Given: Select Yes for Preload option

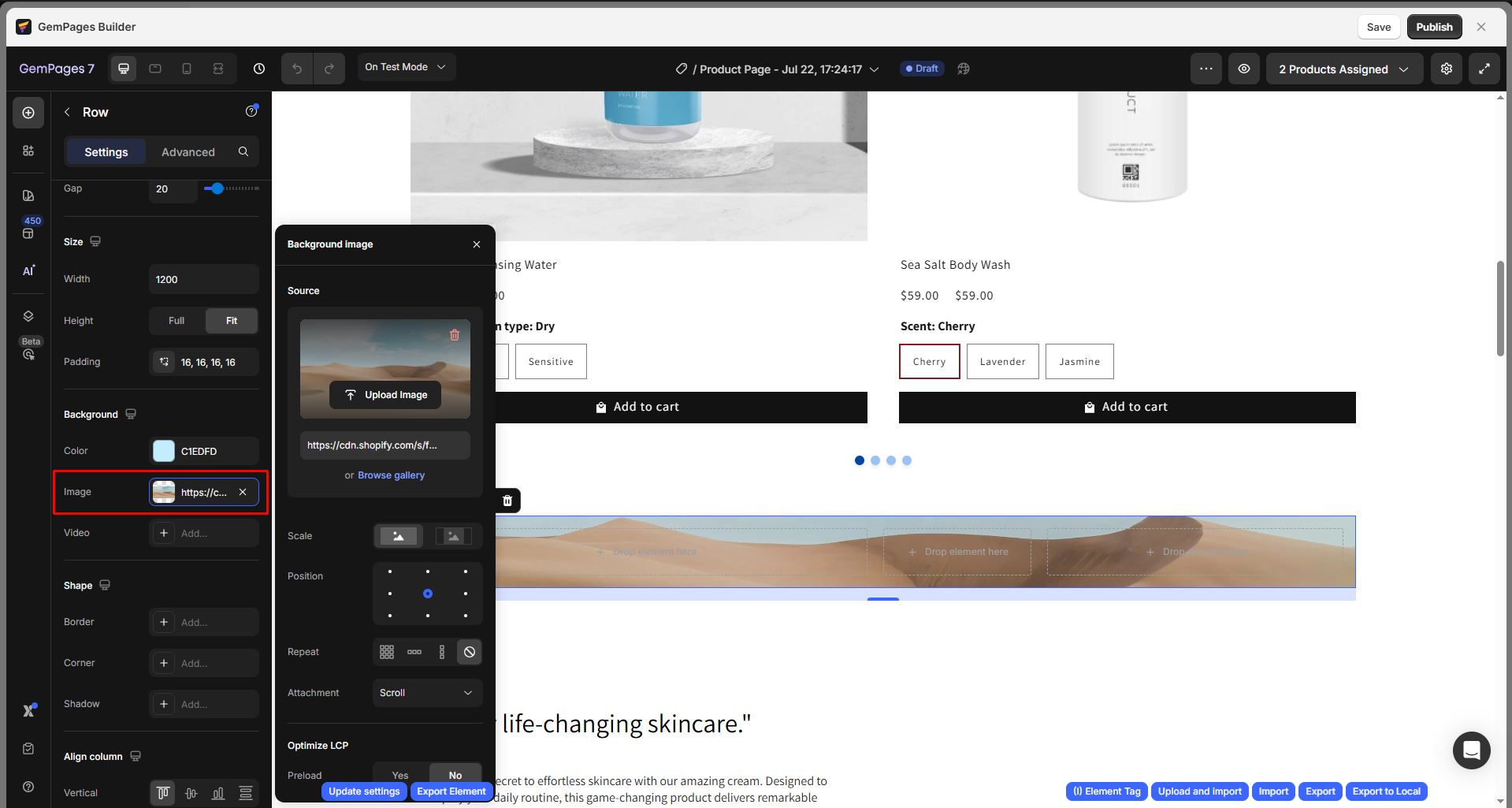Looking at the screenshot, I should click(x=400, y=775).
